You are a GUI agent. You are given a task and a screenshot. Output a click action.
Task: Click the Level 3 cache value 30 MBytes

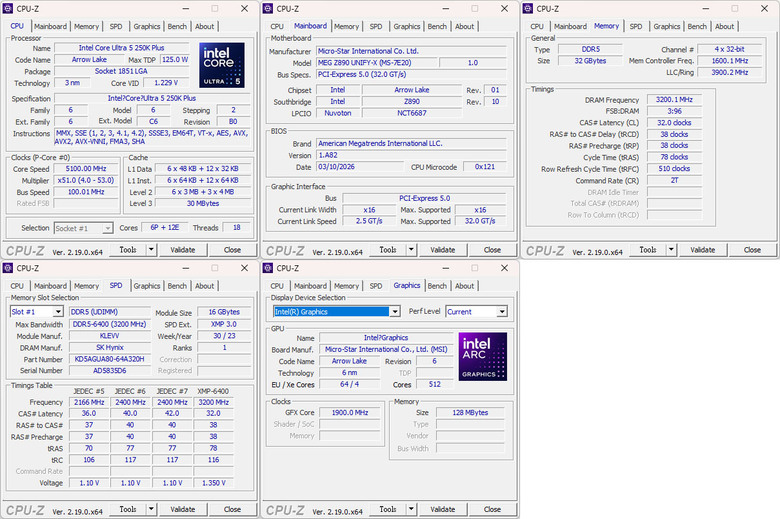pos(203,203)
